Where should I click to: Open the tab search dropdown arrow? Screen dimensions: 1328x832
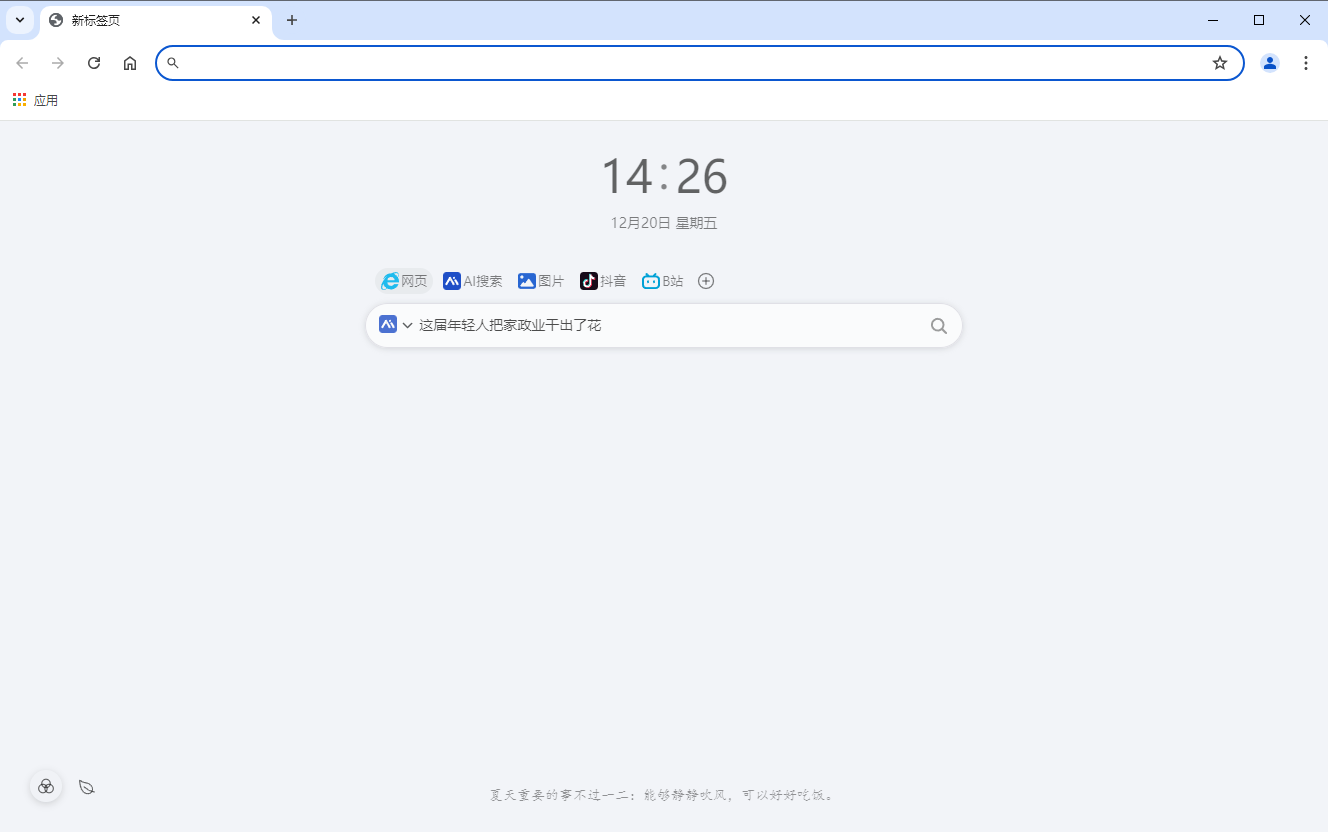[20, 20]
